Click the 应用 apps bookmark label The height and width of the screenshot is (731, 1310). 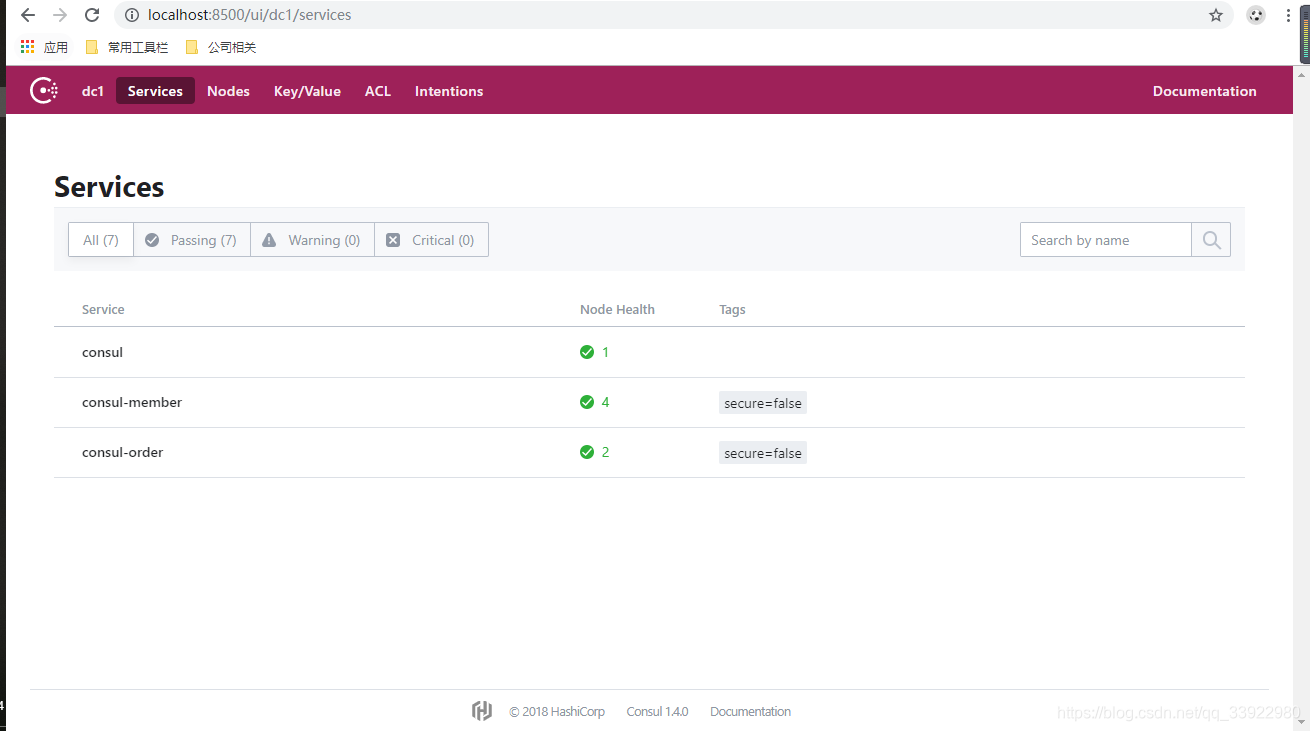[56, 47]
